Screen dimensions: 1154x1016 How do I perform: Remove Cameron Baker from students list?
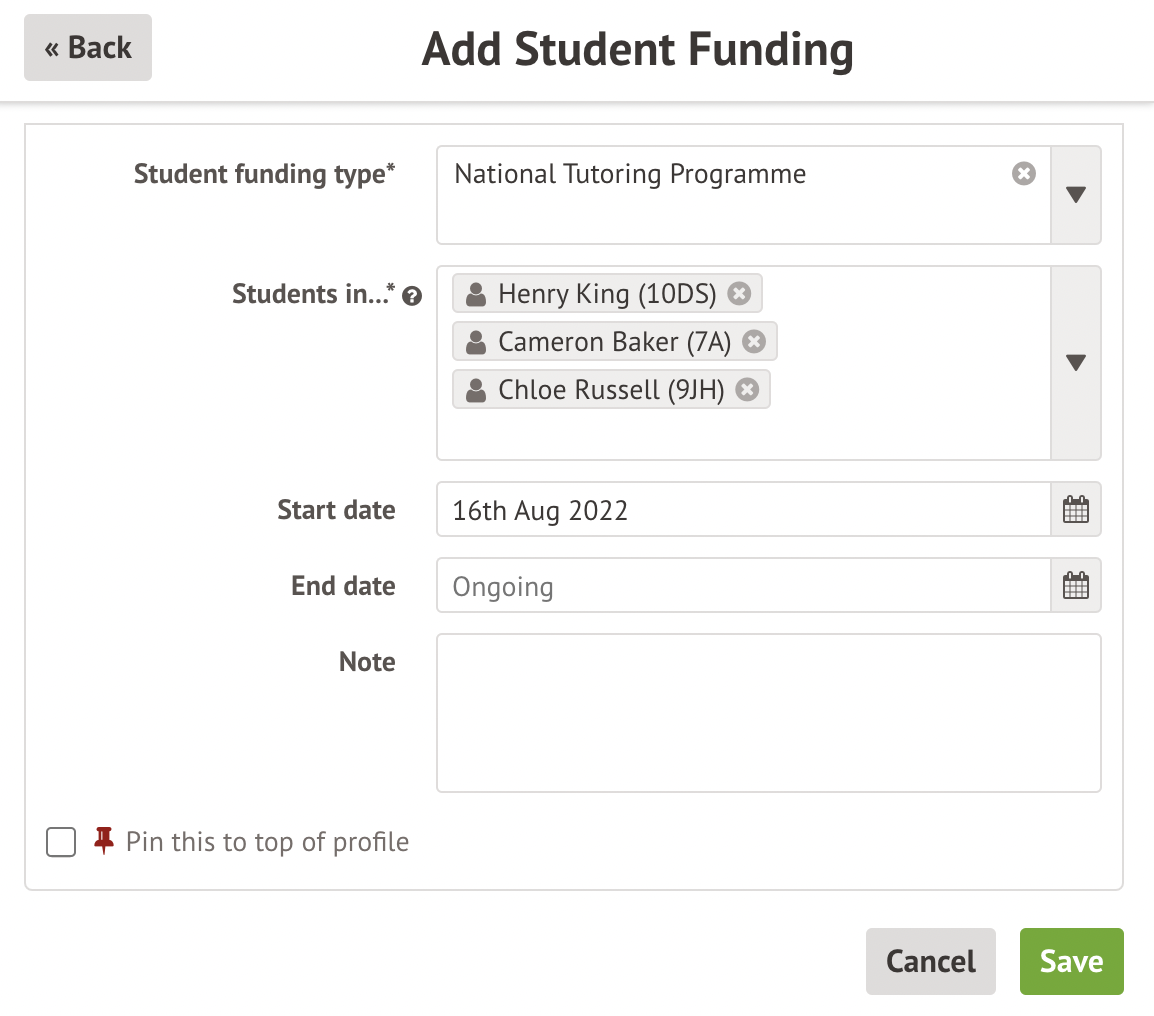[754, 342]
